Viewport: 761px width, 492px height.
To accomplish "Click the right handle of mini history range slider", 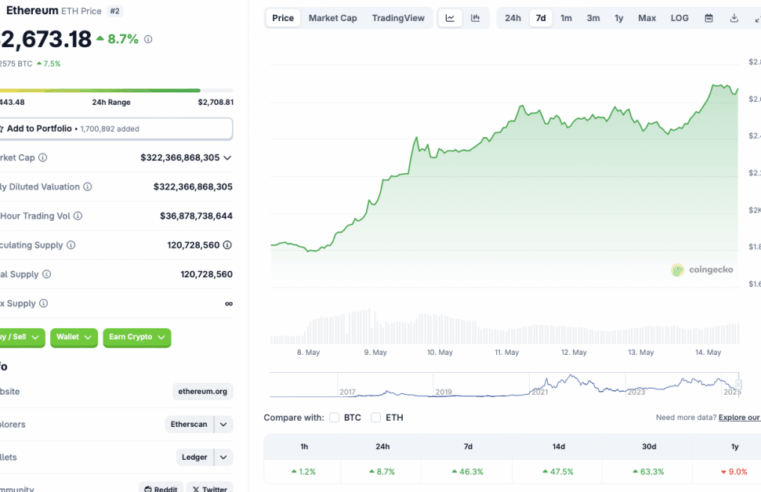I will tap(738, 385).
